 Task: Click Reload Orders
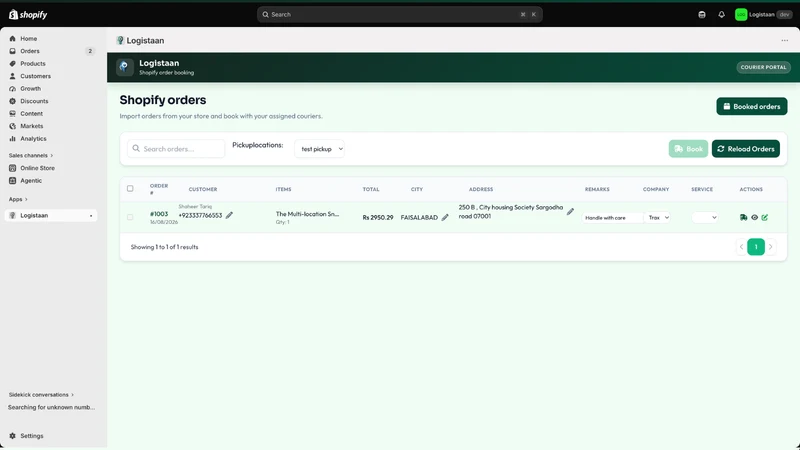(x=745, y=148)
